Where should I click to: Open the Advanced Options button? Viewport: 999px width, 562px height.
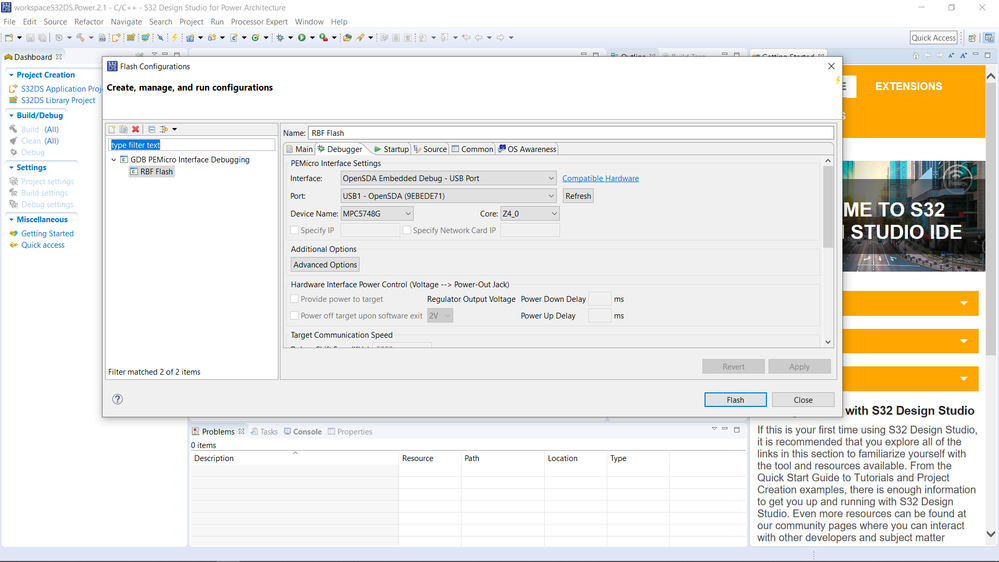[x=325, y=264]
